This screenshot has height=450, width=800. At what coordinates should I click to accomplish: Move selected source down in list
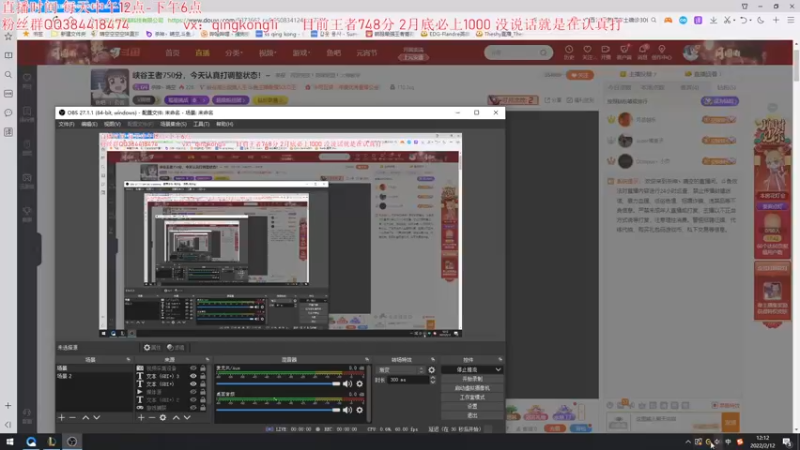[x=187, y=417]
